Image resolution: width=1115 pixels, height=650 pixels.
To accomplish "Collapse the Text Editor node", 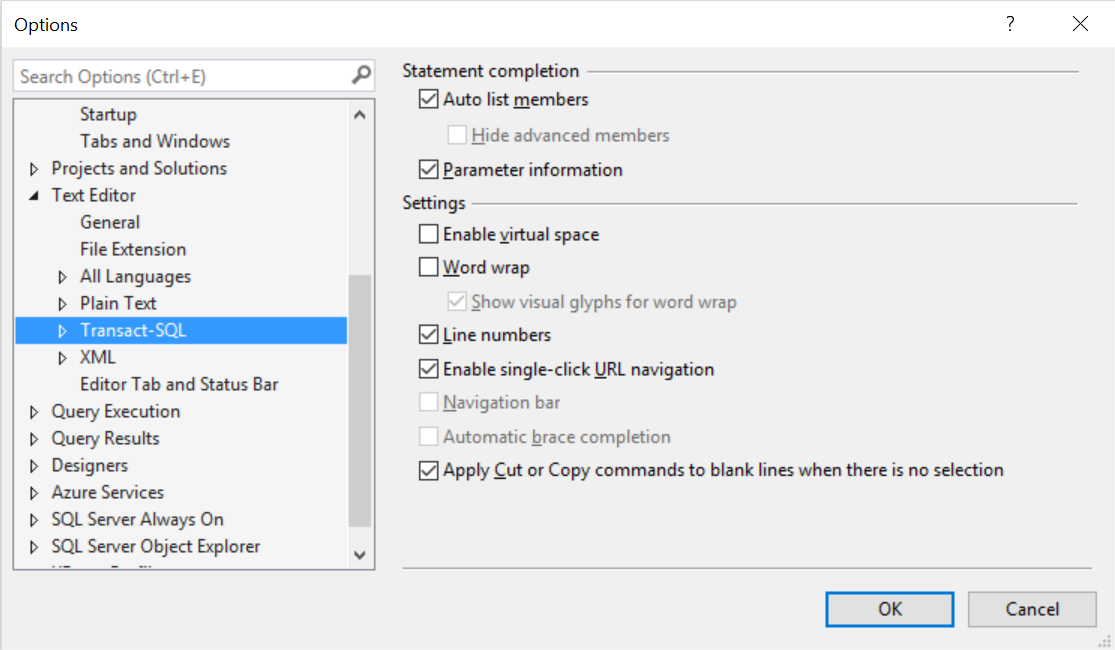I will [x=34, y=196].
